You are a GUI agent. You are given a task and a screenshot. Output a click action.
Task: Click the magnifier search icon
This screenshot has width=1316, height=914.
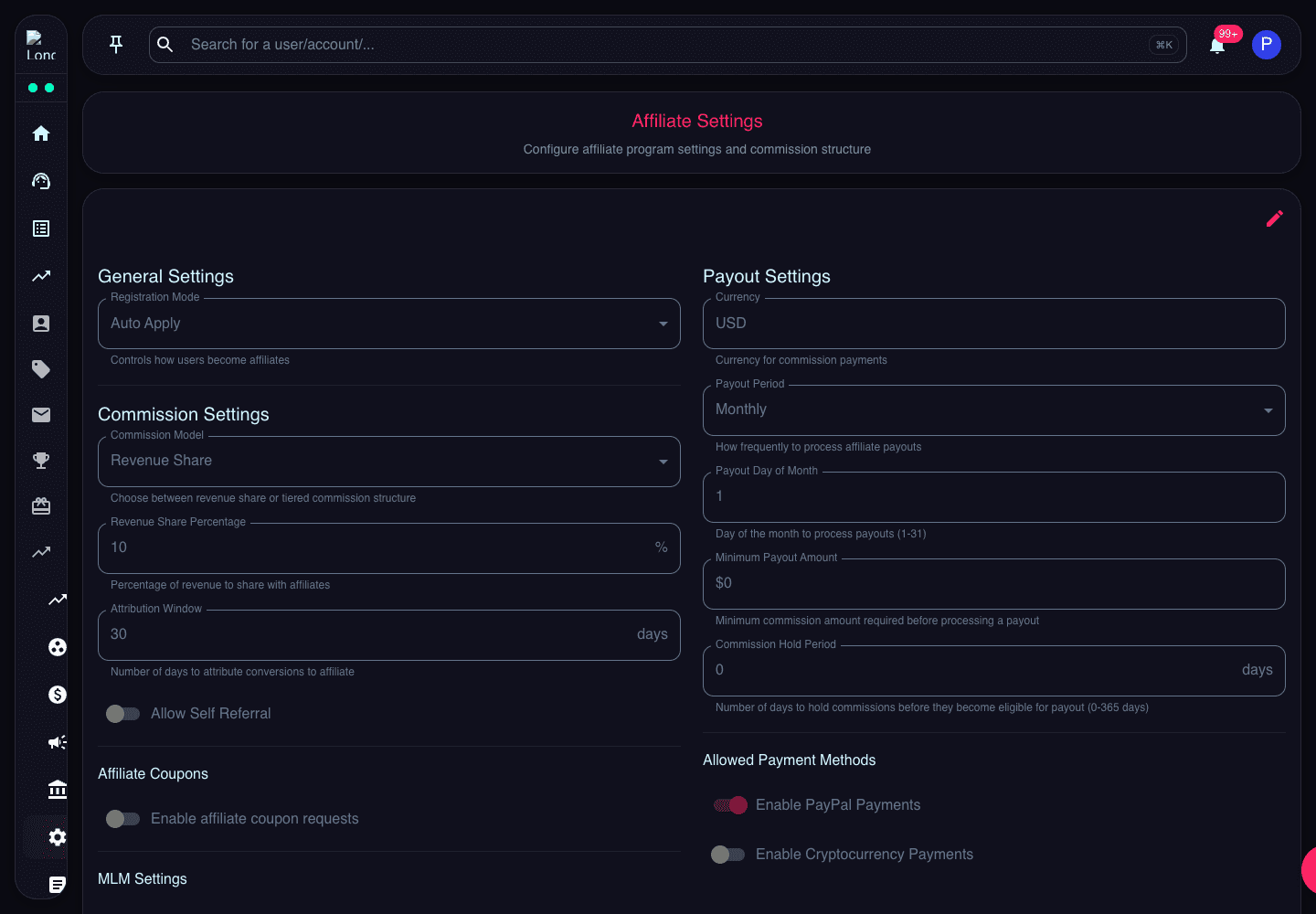coord(165,44)
